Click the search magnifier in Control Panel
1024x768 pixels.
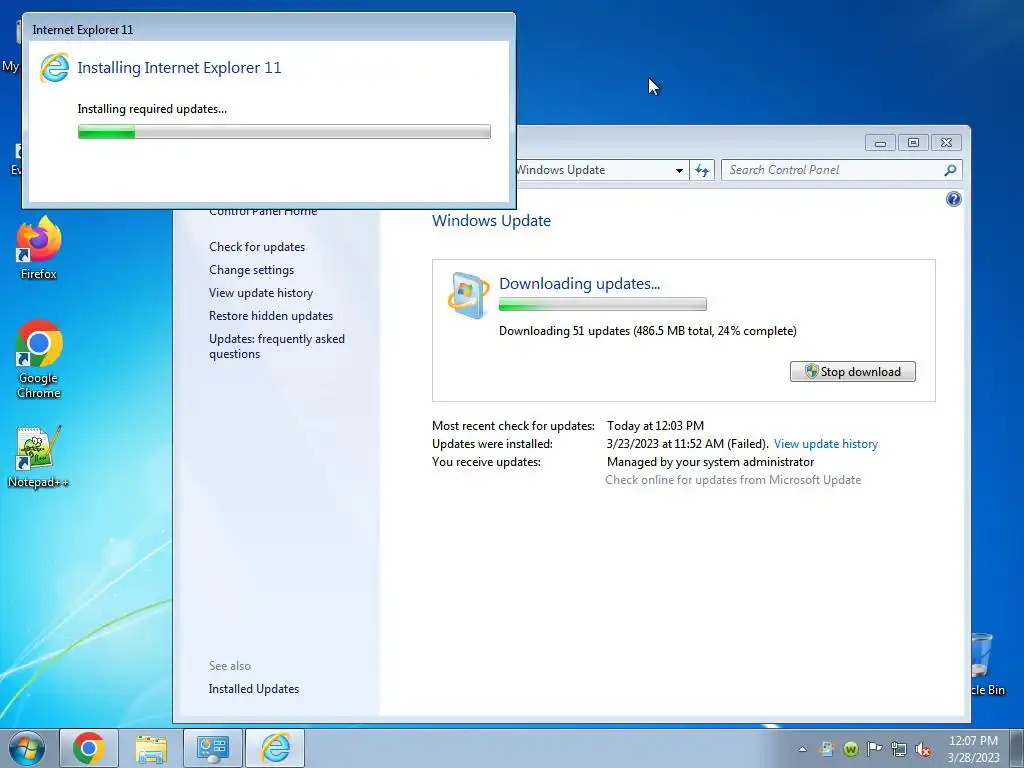950,170
